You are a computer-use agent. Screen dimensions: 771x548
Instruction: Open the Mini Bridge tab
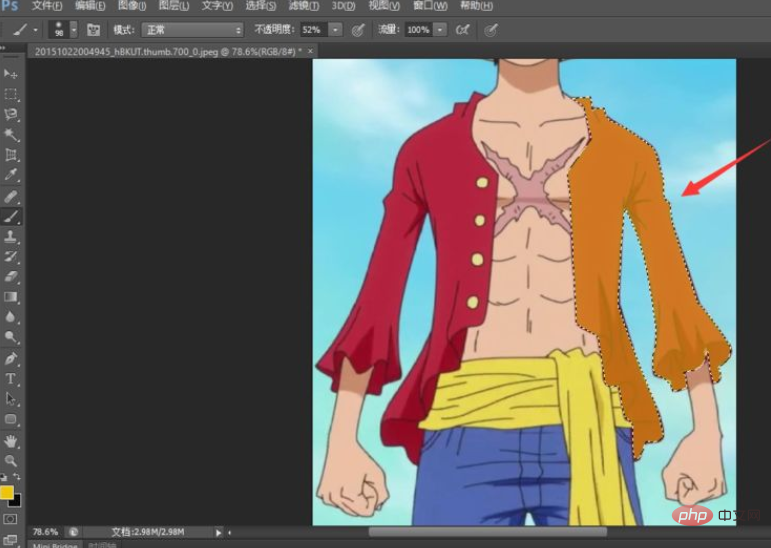55,545
